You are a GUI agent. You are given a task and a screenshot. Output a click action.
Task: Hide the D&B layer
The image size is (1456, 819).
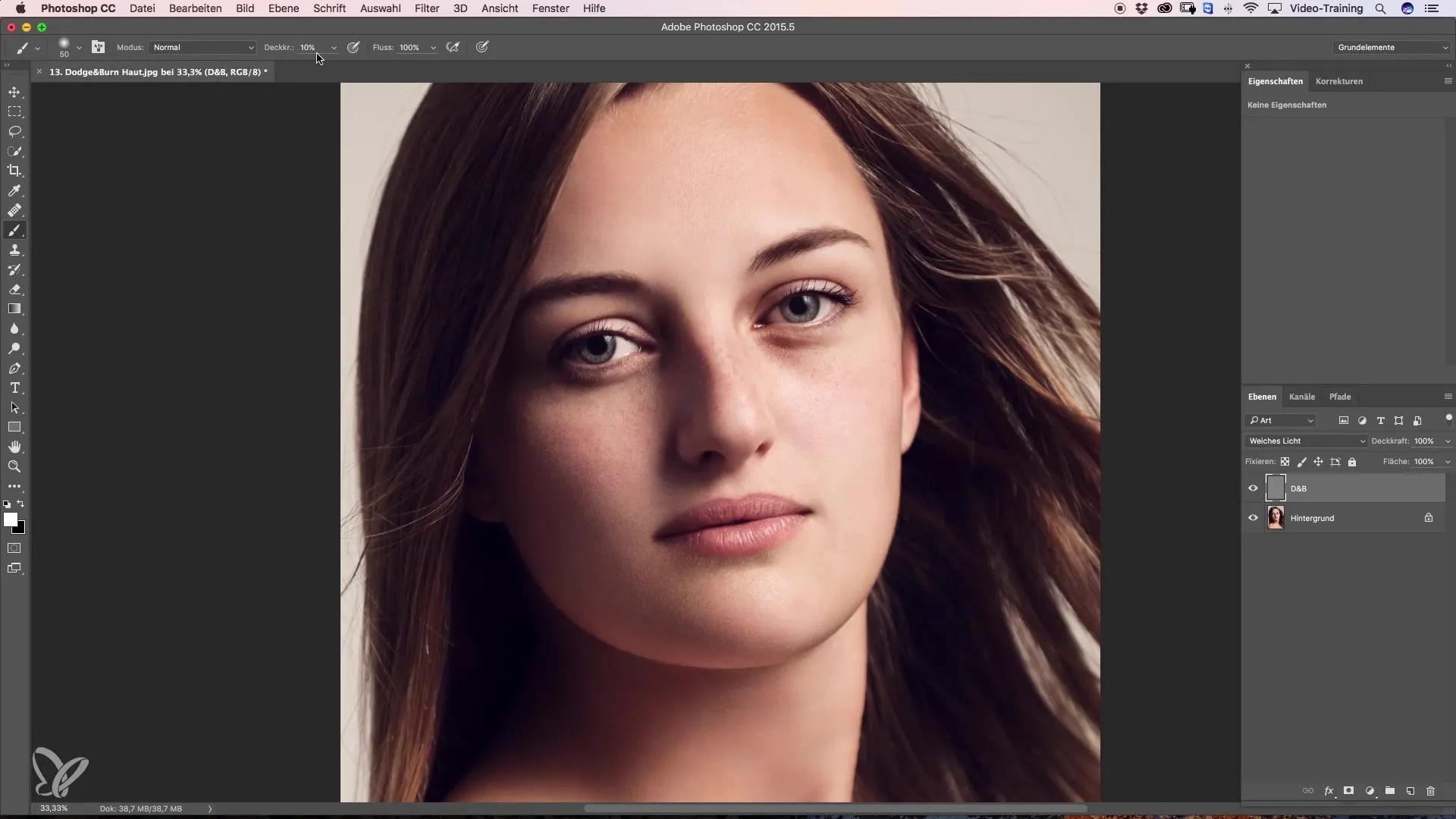point(1253,488)
